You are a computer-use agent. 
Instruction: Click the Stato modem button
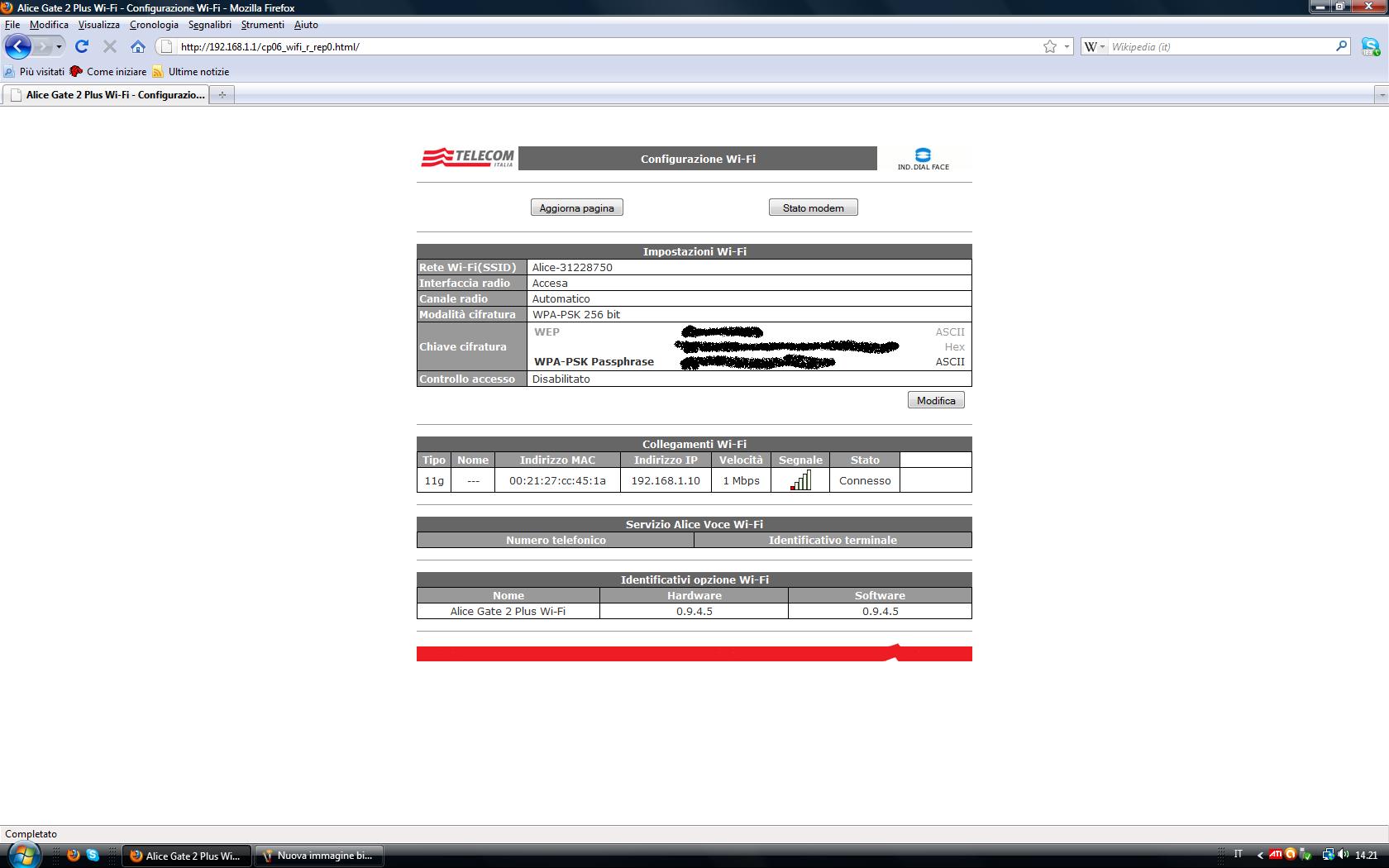[x=814, y=207]
